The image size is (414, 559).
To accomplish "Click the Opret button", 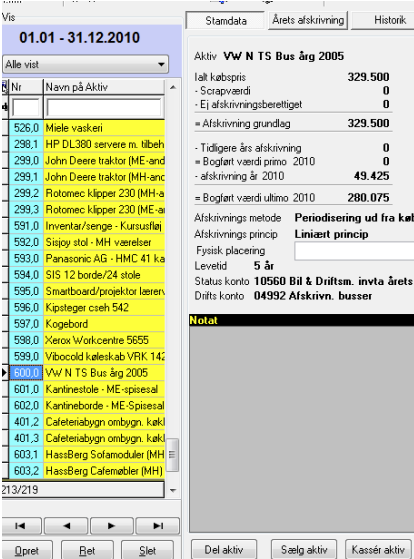I will tap(27, 550).
